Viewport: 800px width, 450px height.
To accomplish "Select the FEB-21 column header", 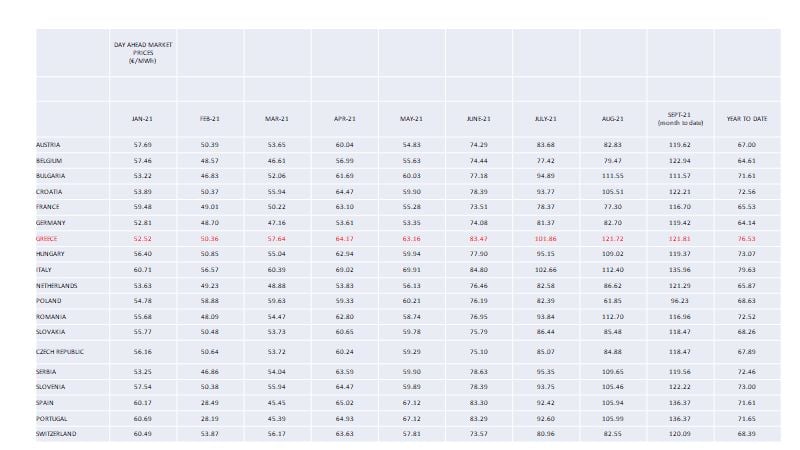I will coord(210,119).
